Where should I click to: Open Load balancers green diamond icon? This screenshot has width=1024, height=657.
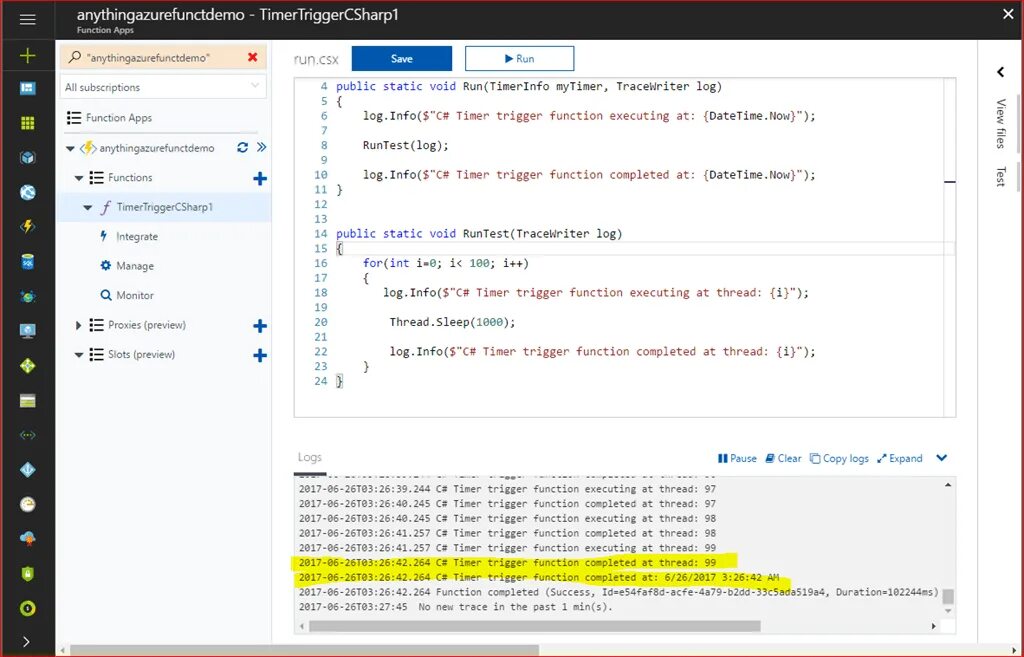[27, 366]
